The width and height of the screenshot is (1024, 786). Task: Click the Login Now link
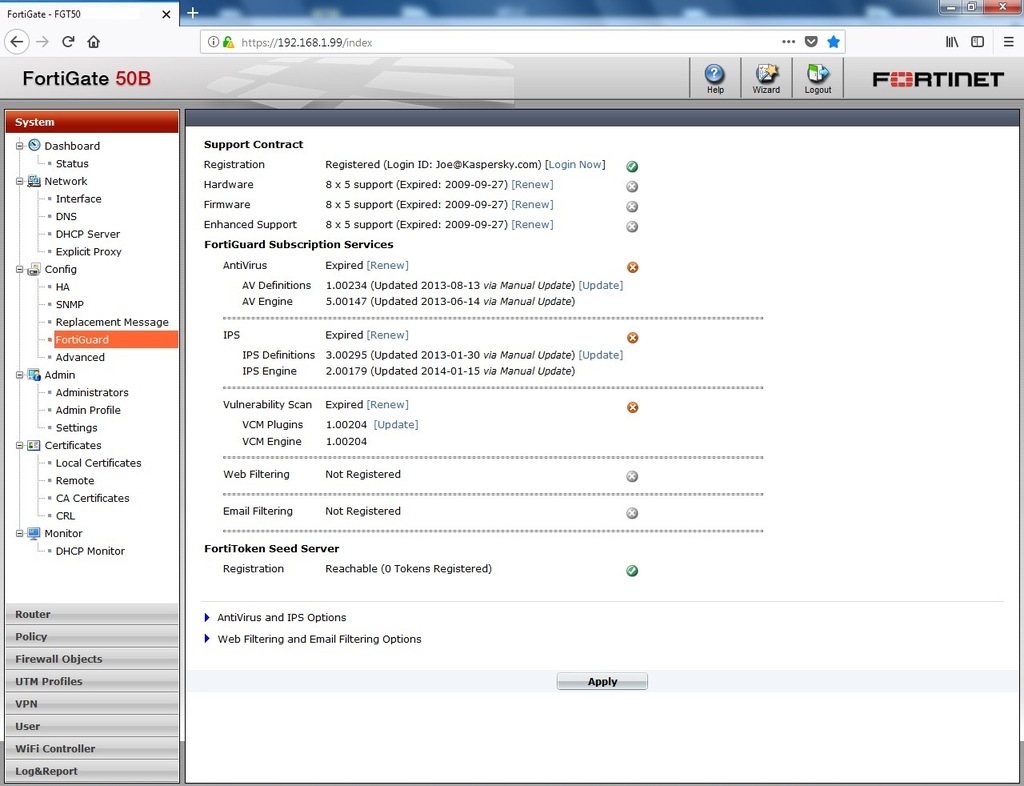click(575, 165)
